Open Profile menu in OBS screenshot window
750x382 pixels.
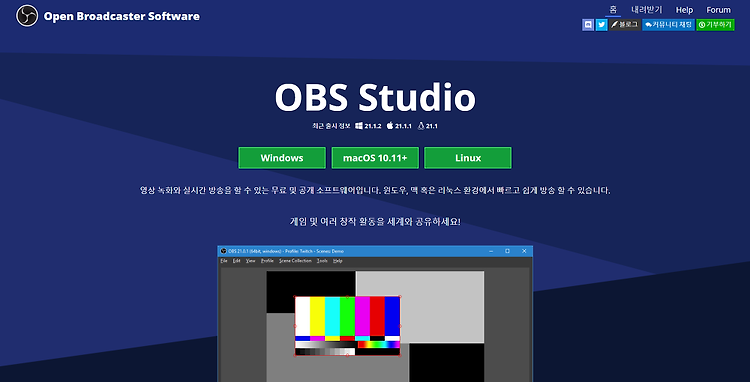click(267, 261)
